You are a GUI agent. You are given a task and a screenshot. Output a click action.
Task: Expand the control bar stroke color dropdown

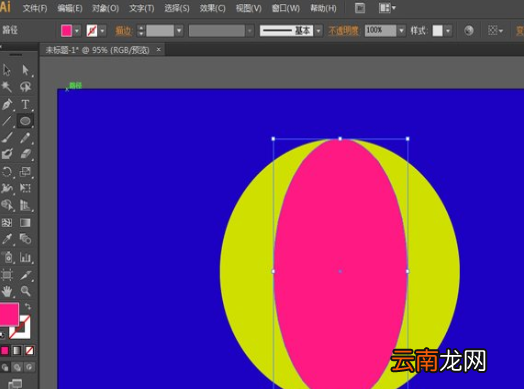point(102,31)
